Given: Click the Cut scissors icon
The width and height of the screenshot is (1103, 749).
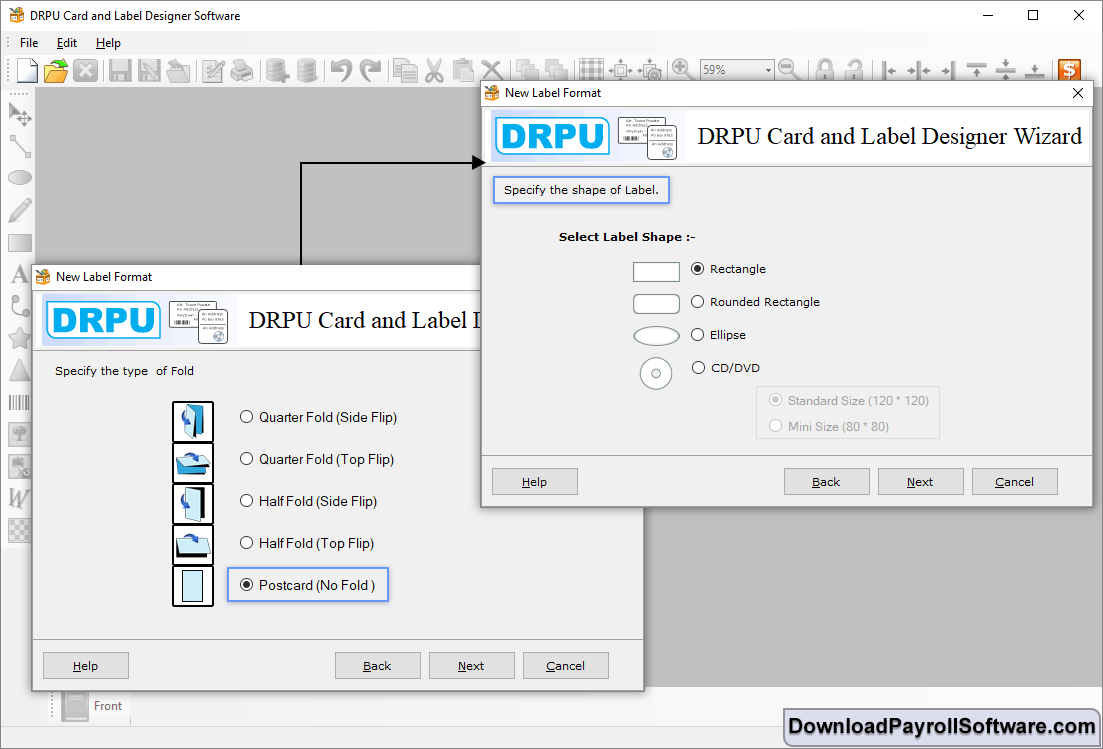Looking at the screenshot, I should (x=434, y=70).
